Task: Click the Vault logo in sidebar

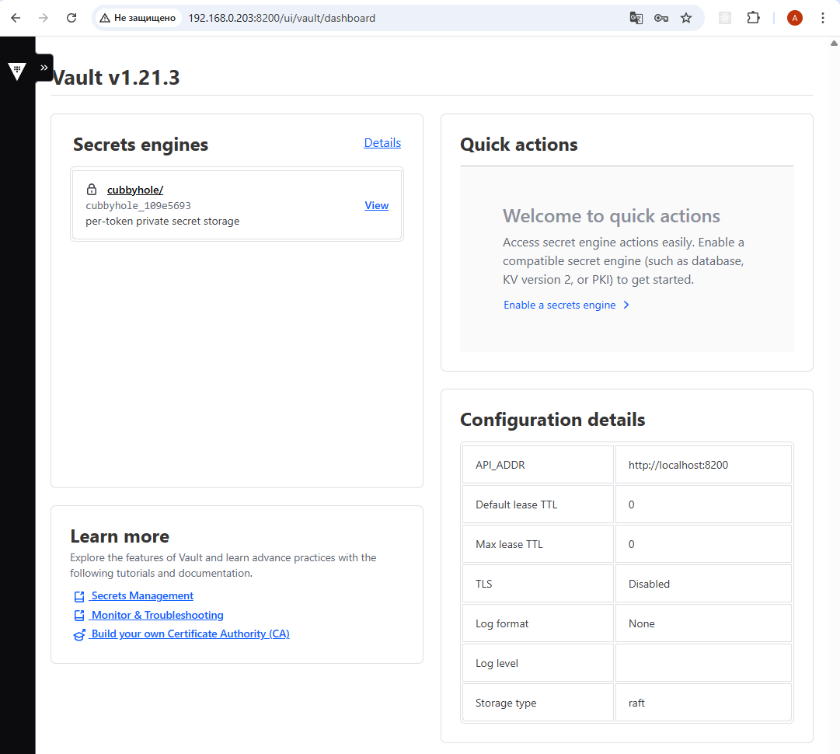Action: point(17,71)
